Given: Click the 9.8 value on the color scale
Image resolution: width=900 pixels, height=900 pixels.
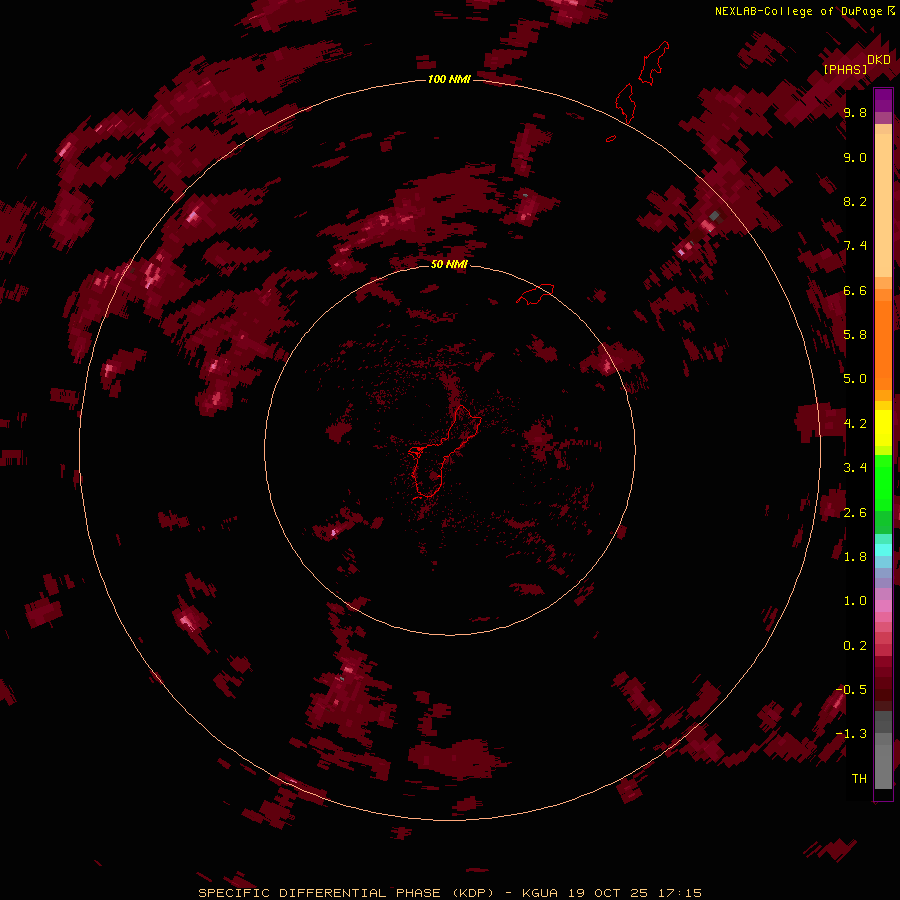Looking at the screenshot, I should pos(855,112).
